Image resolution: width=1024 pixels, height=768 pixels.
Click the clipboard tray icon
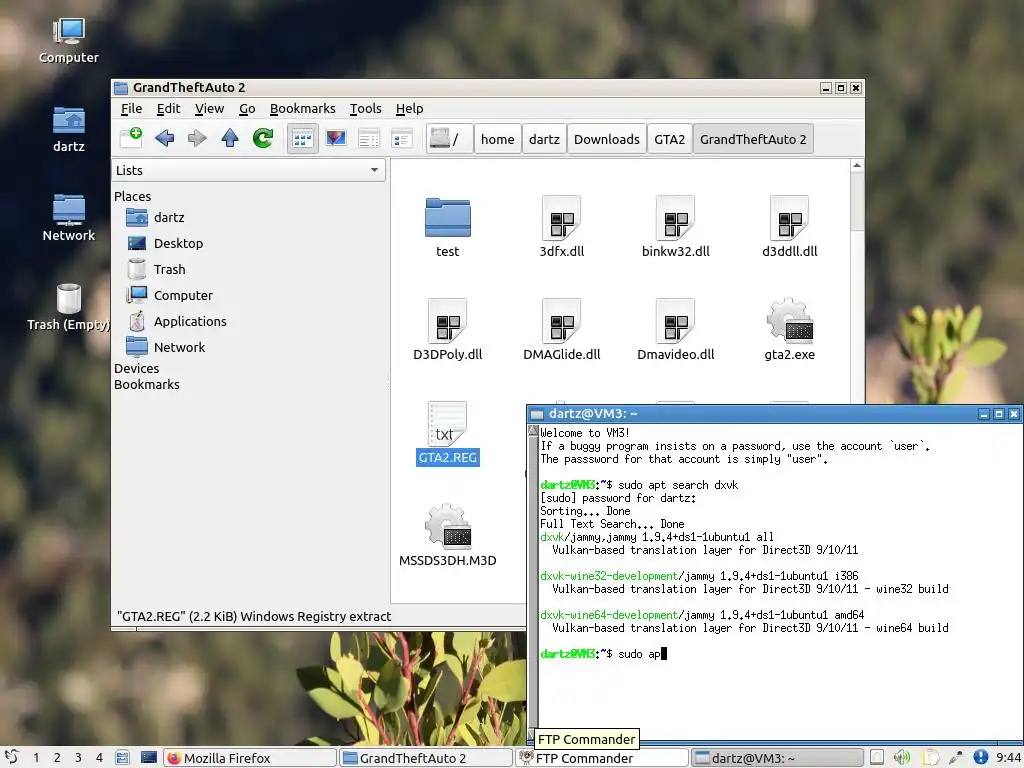931,758
